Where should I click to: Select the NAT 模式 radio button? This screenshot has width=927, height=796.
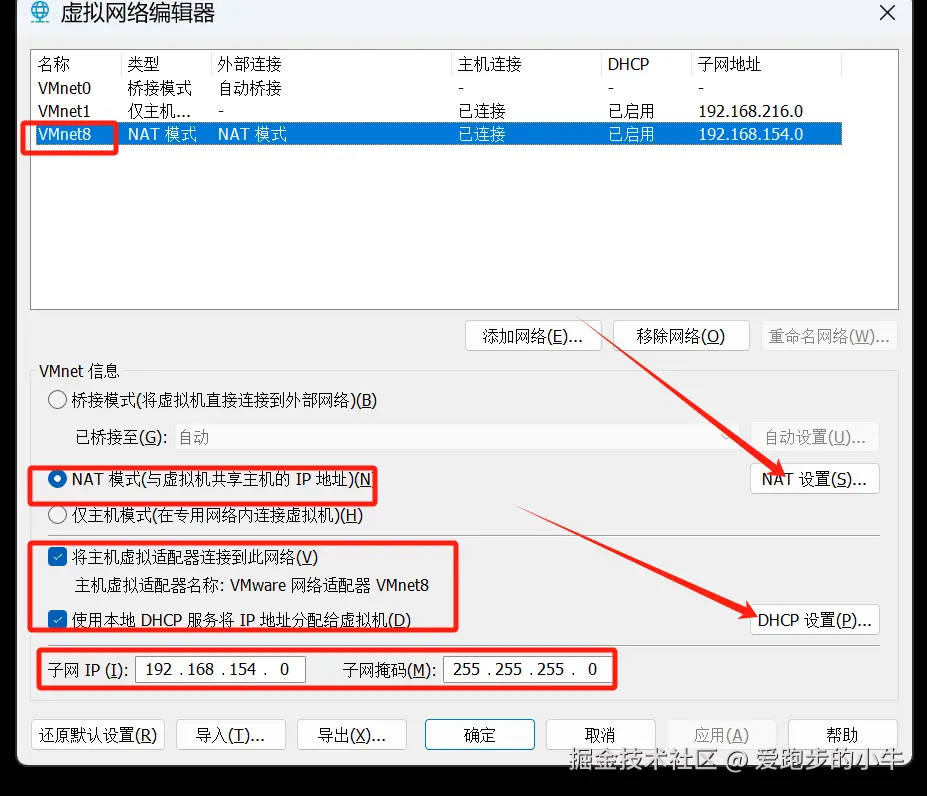tap(57, 479)
